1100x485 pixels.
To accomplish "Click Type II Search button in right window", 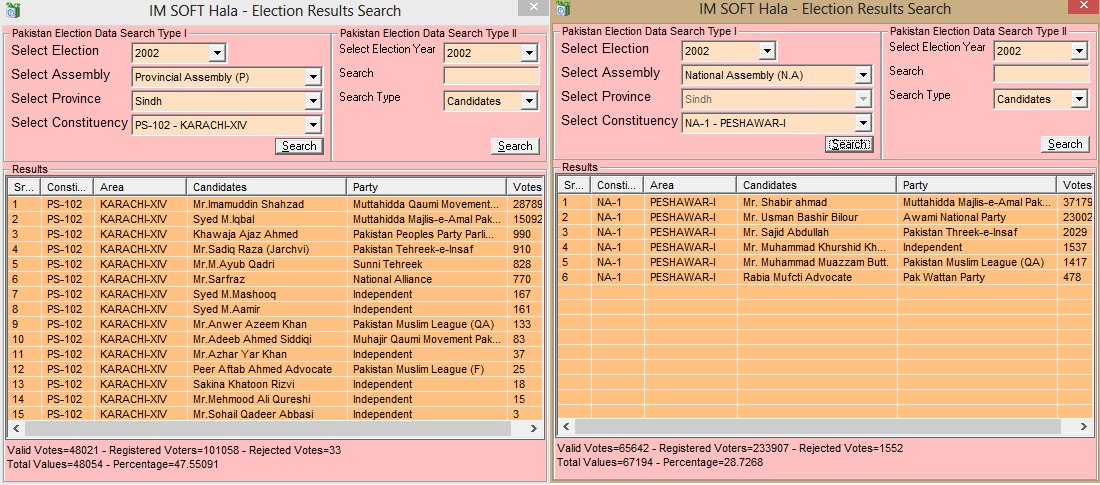I will pyautogui.click(x=1065, y=144).
